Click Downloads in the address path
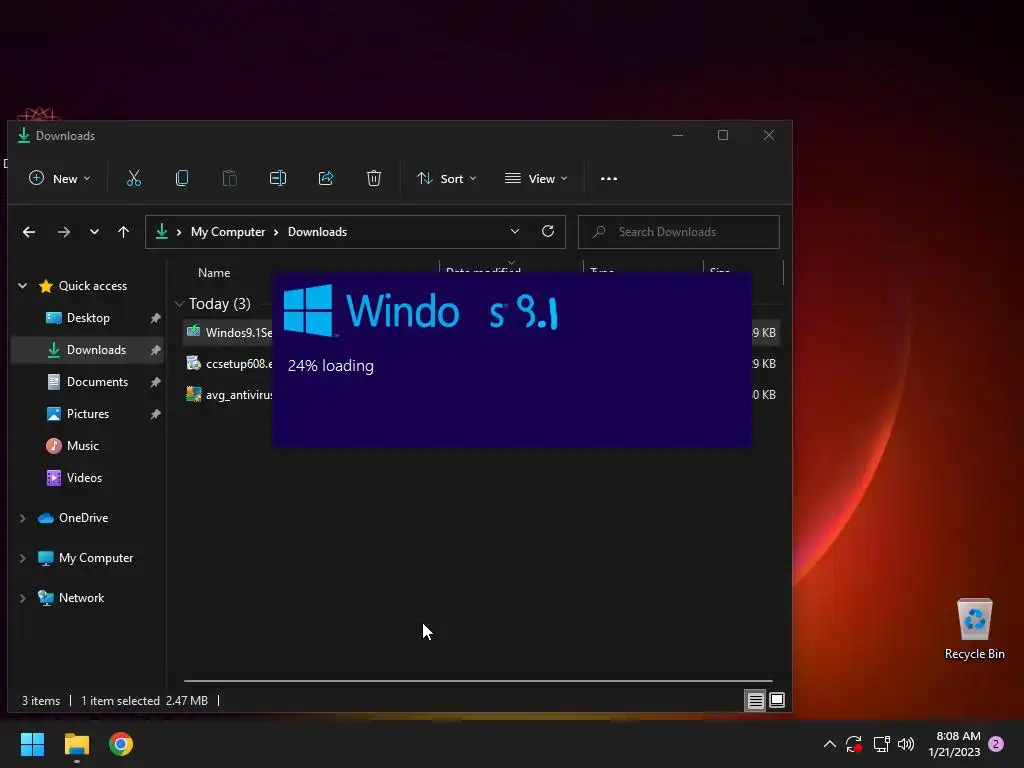The height and width of the screenshot is (768, 1024). (317, 232)
